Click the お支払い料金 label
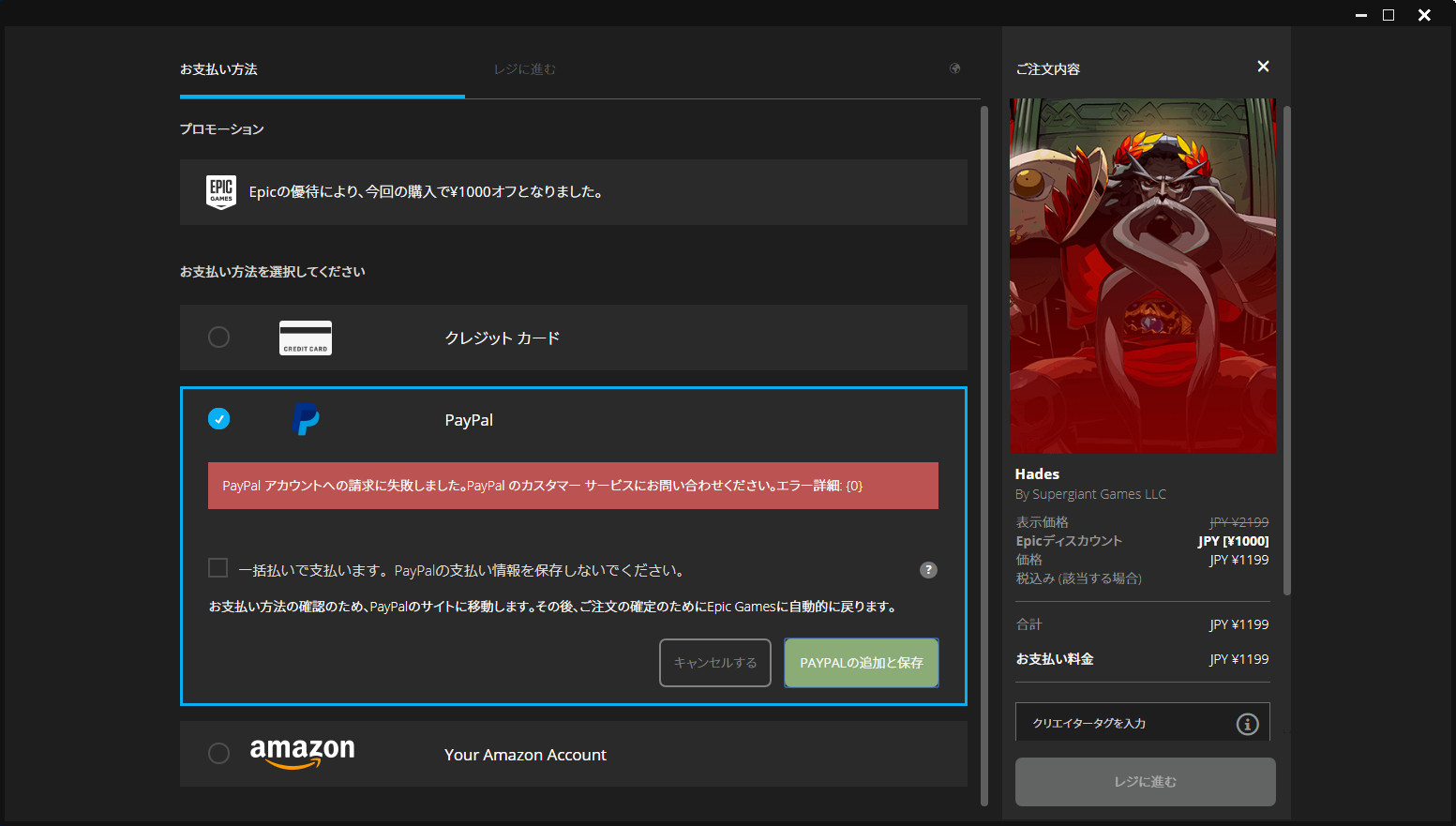Viewport: 1456px width, 826px height. click(1055, 659)
